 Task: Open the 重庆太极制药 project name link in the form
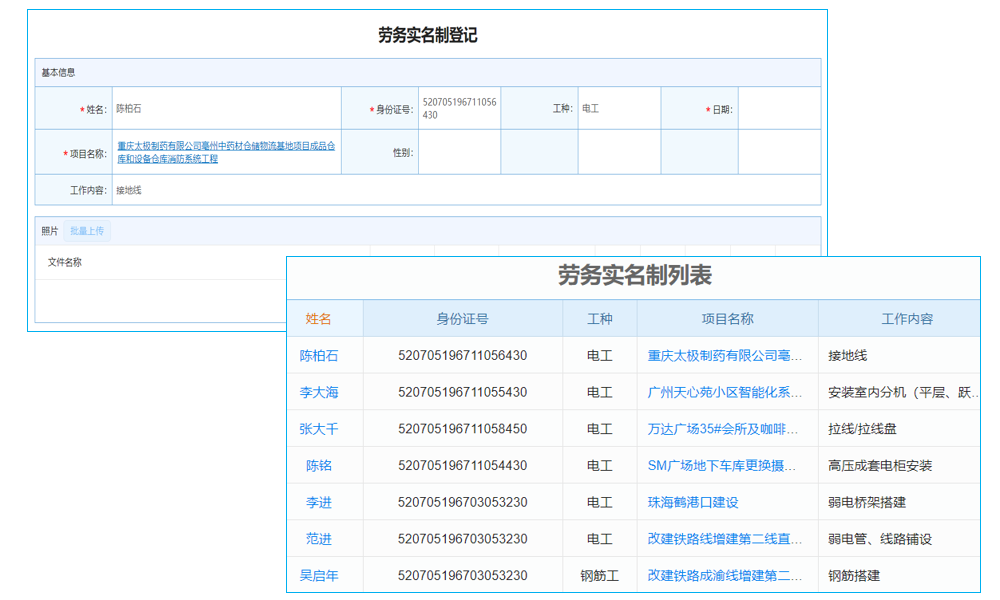point(227,152)
